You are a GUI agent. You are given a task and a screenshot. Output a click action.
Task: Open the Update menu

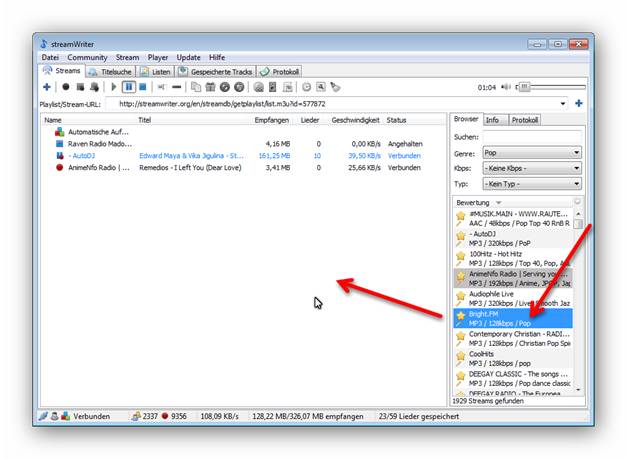(188, 58)
